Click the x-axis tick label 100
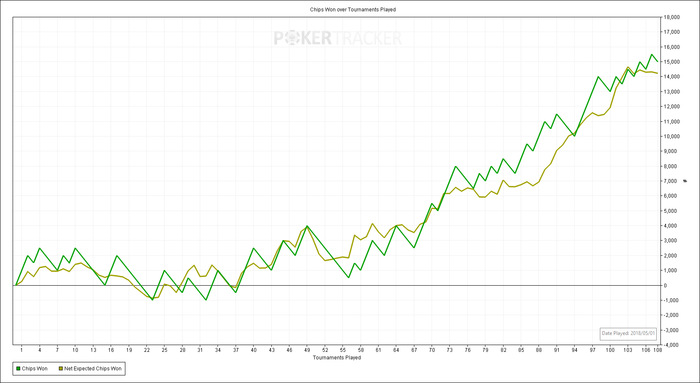Screen dimensions: 700x383 point(610,351)
